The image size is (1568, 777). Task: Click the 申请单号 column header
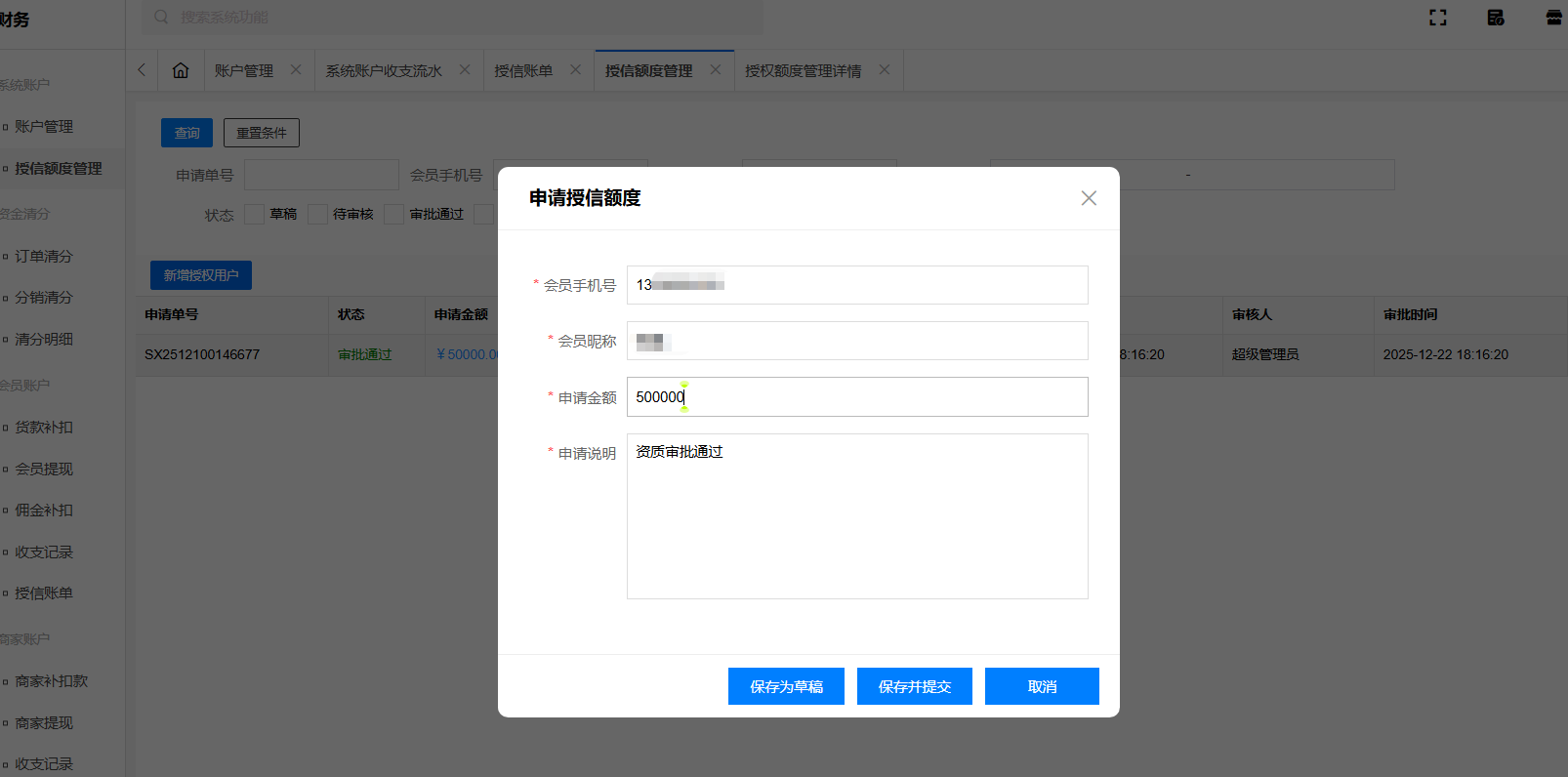coord(172,314)
